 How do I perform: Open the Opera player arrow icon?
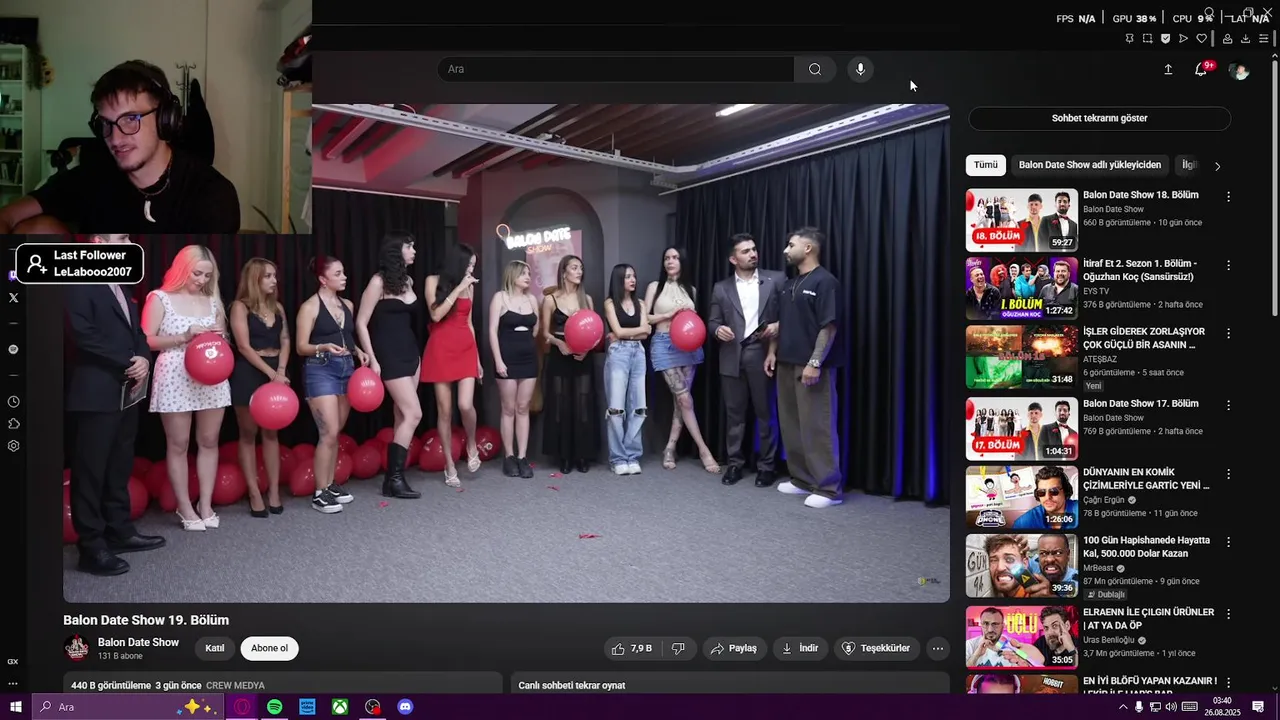[1183, 38]
